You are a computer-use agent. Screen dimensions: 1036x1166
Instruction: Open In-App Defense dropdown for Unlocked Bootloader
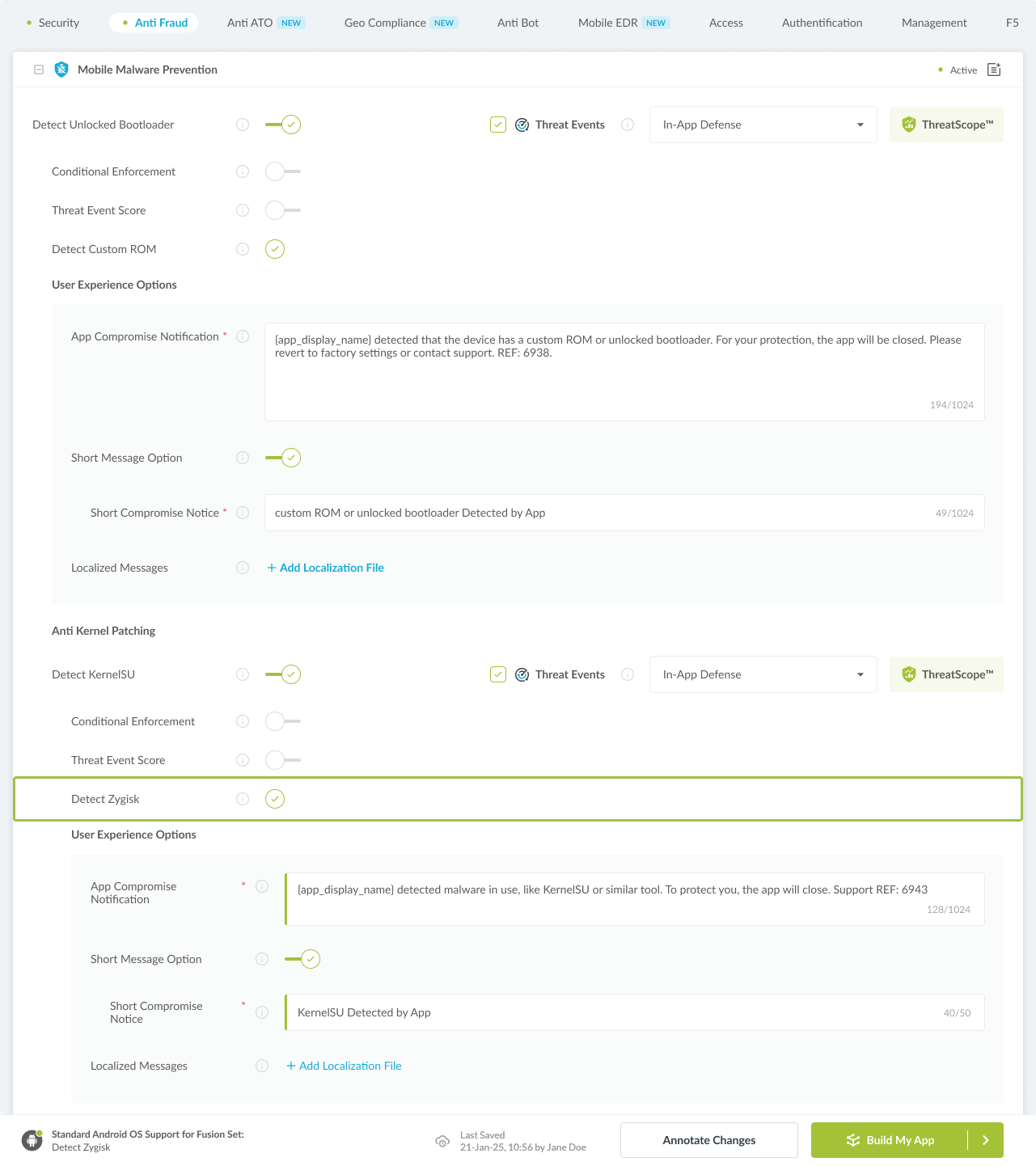763,125
